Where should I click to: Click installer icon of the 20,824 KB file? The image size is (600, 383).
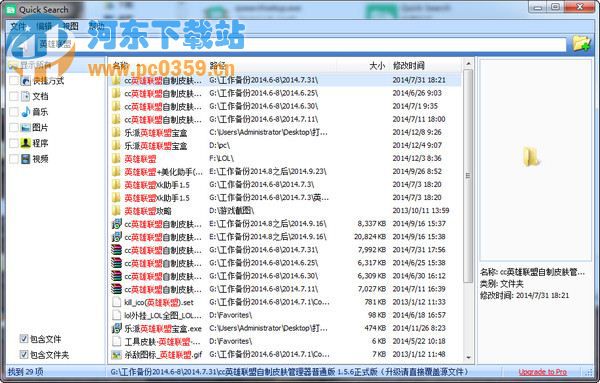click(x=116, y=237)
